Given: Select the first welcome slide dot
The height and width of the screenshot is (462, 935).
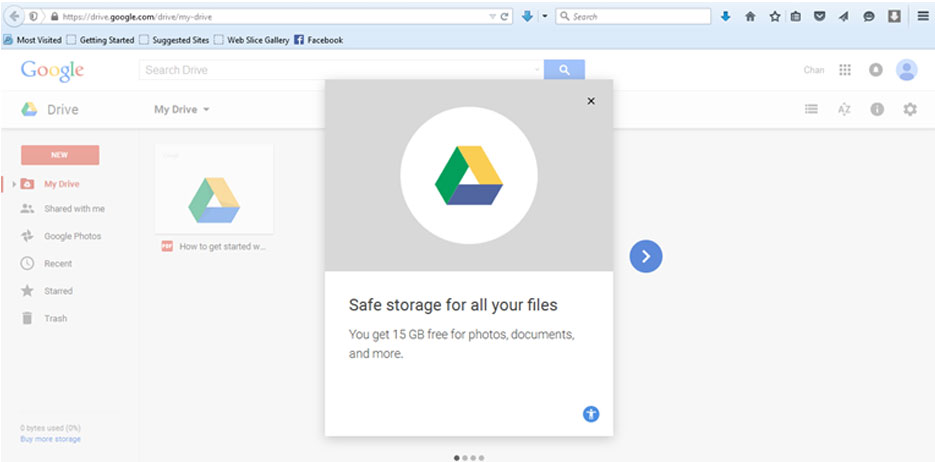Looking at the screenshot, I should [457, 458].
